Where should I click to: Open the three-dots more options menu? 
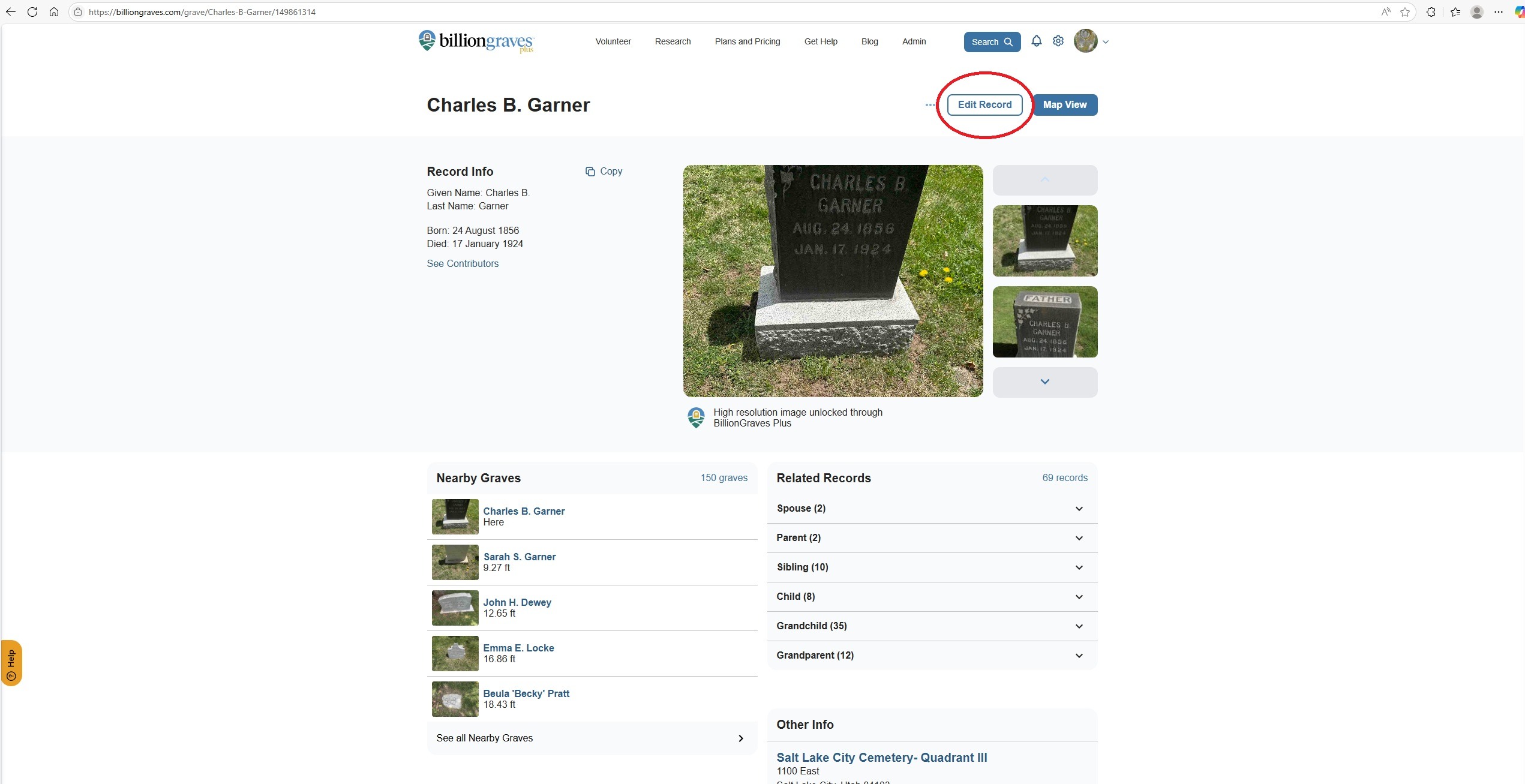tap(930, 105)
